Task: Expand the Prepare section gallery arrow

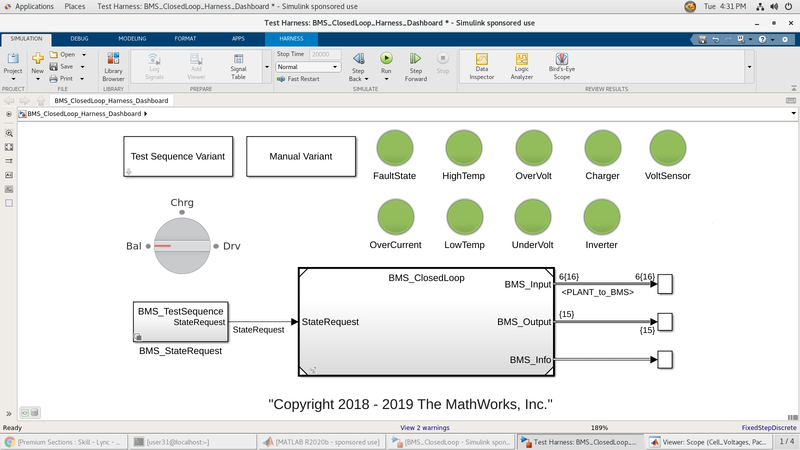Action: coord(266,67)
